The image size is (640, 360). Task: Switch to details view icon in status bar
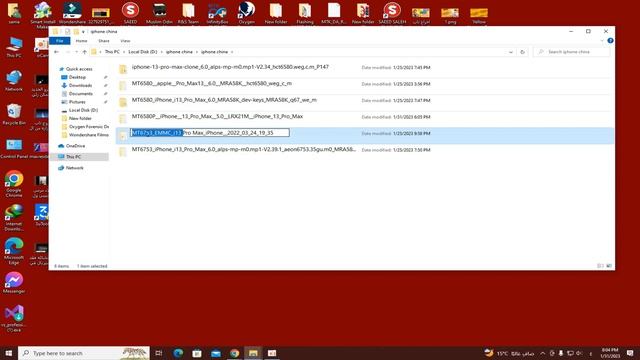(600, 266)
